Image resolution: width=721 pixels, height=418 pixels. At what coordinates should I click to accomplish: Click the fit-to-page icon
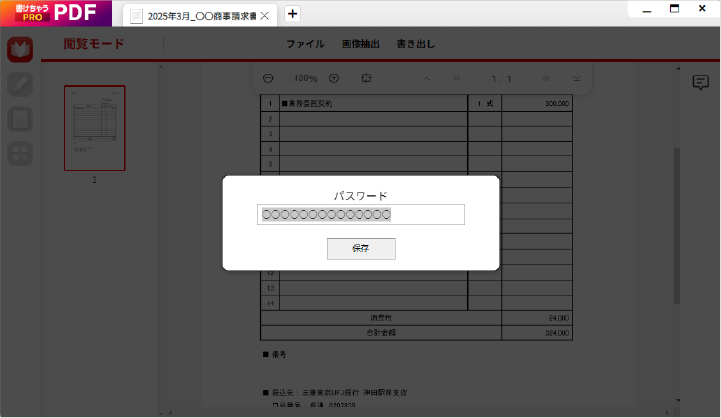point(366,78)
